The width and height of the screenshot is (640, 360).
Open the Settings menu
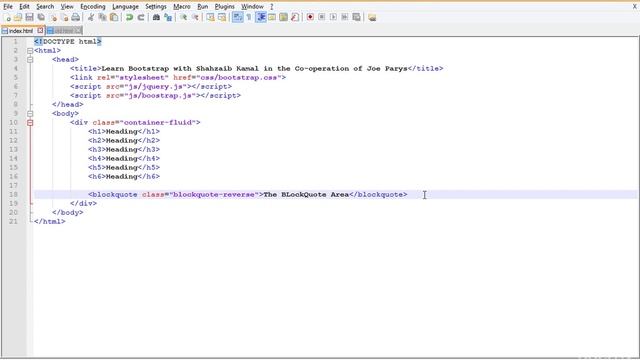[156, 7]
